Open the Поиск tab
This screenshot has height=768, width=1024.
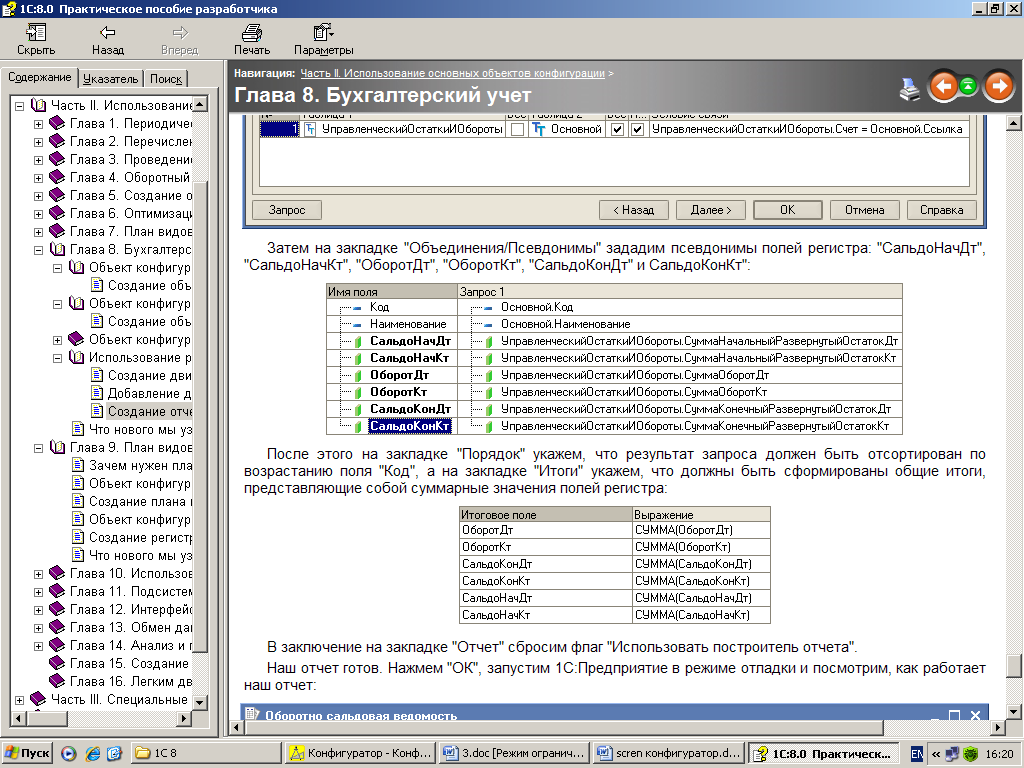[166, 79]
